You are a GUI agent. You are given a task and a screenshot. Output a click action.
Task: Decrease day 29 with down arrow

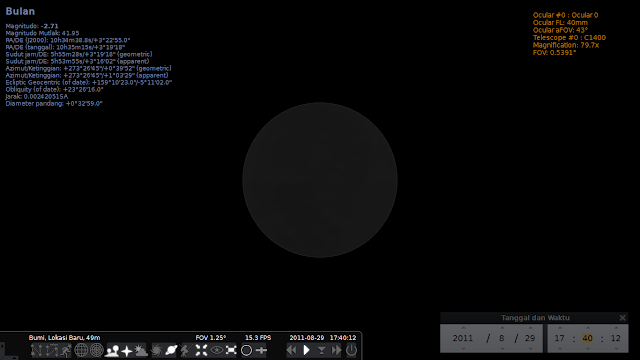click(530, 348)
